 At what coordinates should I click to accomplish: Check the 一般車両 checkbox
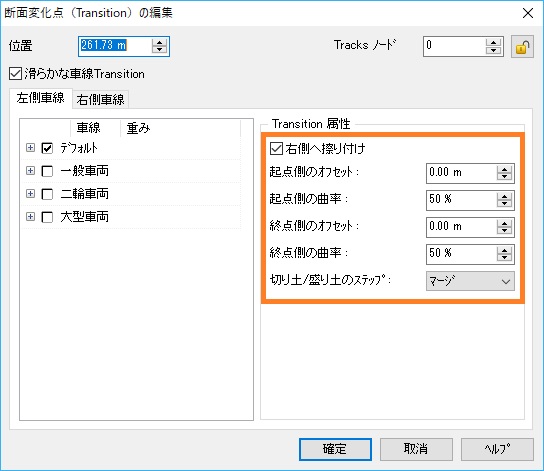tap(47, 171)
